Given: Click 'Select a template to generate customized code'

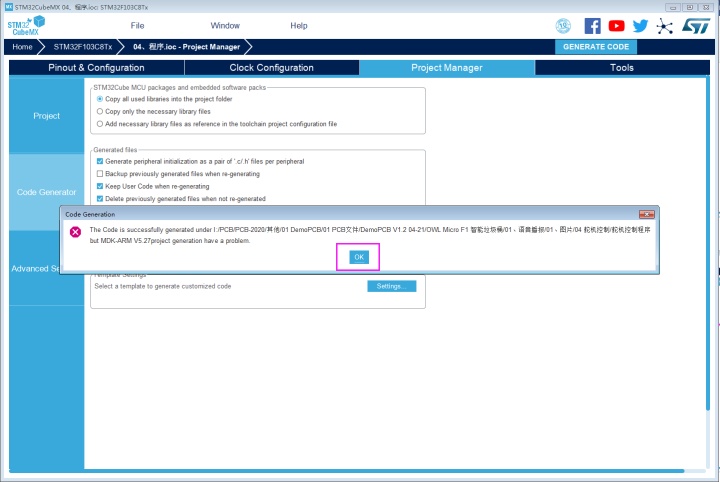Looking at the screenshot, I should tap(163, 286).
